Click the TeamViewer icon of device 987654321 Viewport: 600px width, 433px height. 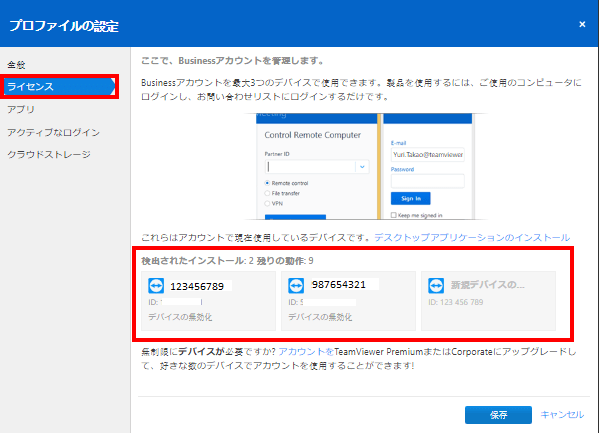coord(296,285)
